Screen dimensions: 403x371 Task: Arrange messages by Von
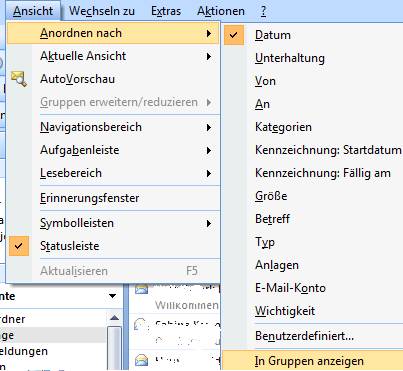click(x=313, y=81)
